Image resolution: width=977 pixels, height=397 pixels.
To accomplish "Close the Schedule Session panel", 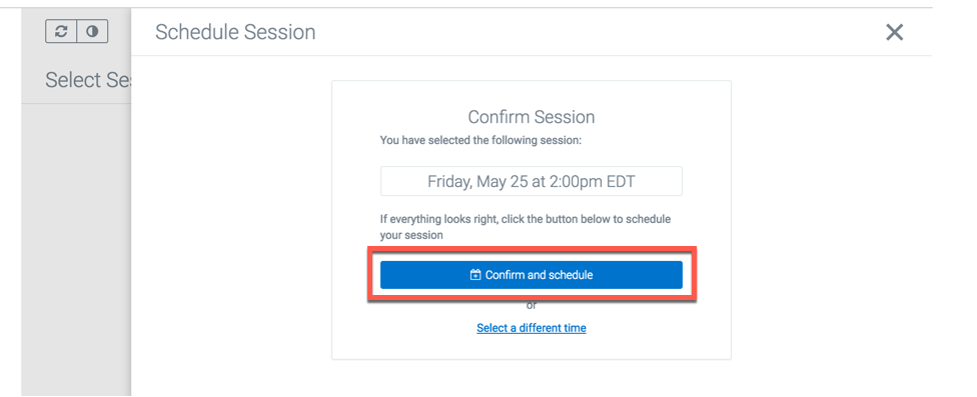I will (894, 32).
